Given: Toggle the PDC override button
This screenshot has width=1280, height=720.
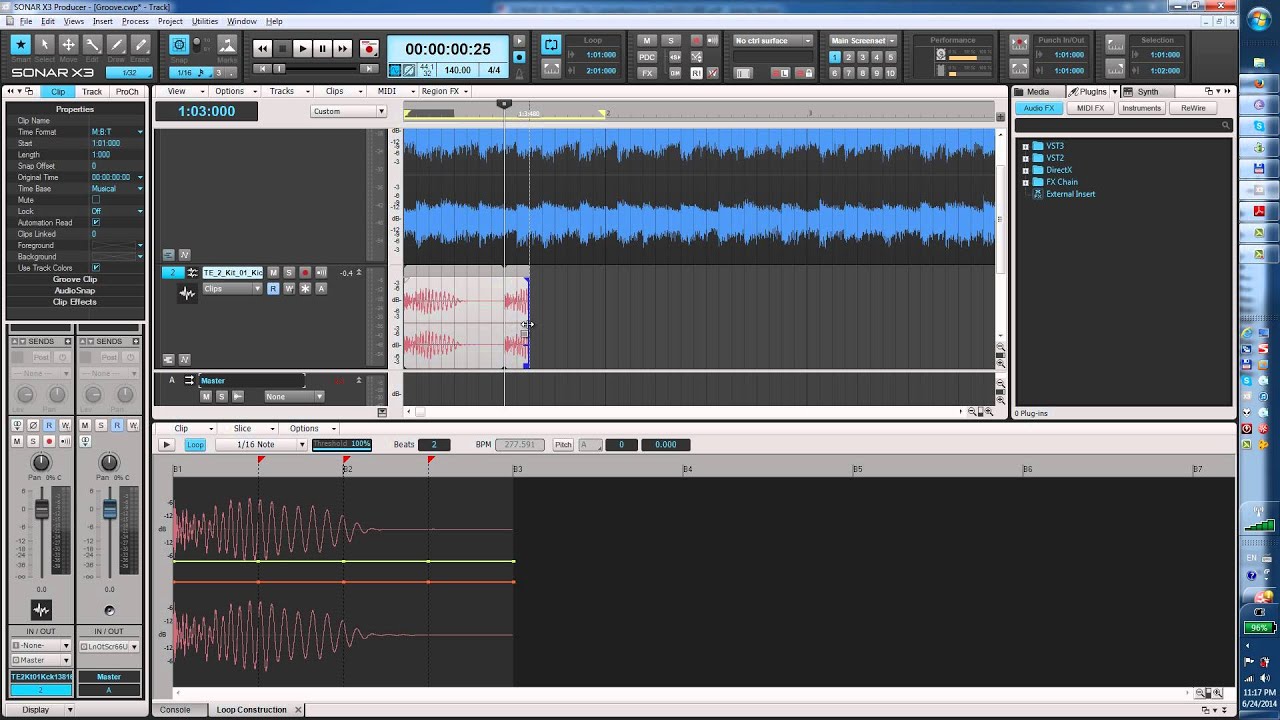Looking at the screenshot, I should 647,57.
